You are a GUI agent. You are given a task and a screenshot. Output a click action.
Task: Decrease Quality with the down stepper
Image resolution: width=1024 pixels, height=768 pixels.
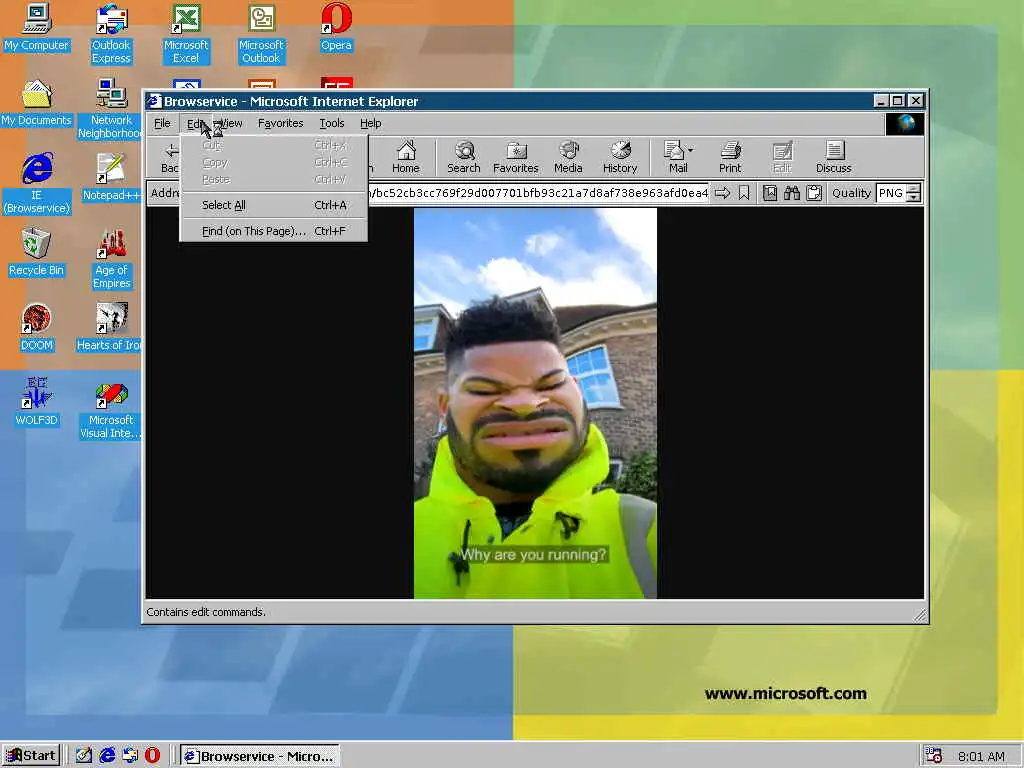click(x=914, y=197)
